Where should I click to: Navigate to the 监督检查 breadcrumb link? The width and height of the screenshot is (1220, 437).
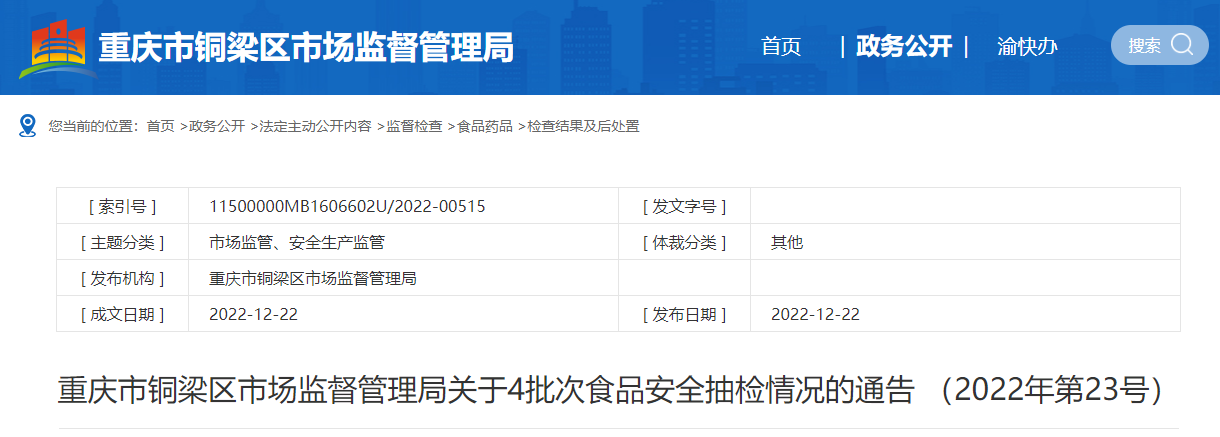[414, 126]
